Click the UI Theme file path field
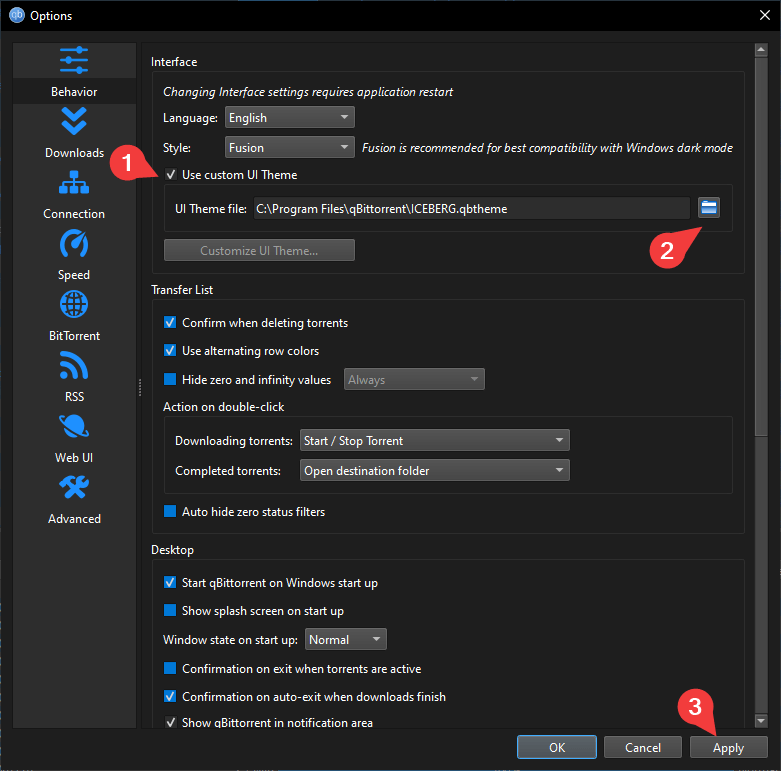 click(470, 208)
